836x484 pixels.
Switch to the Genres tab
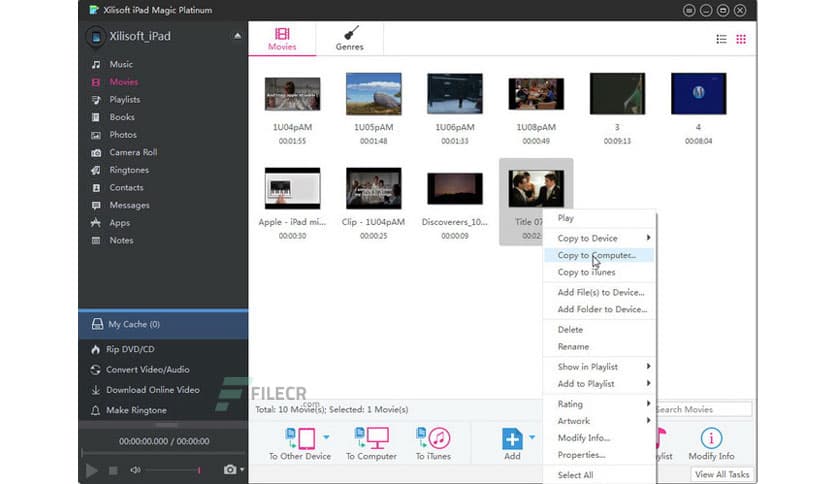(x=349, y=39)
